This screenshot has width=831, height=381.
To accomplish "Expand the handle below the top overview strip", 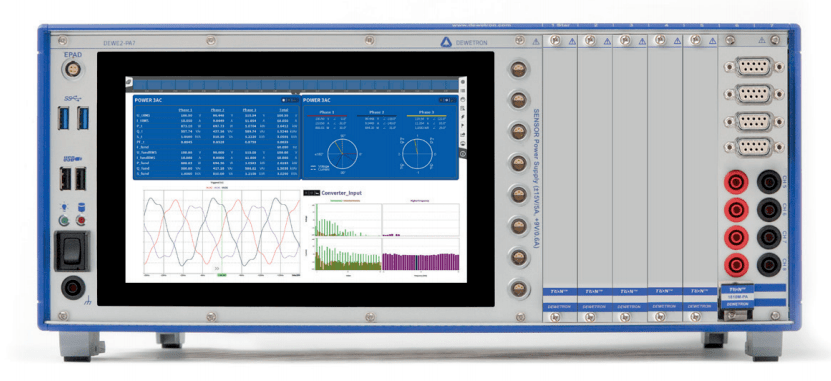I will coord(296,94).
